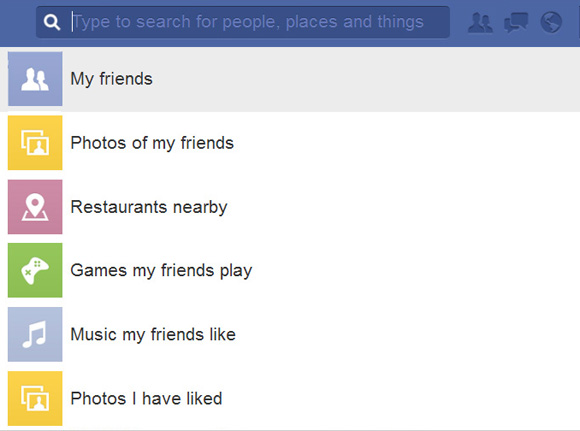This screenshot has width=580, height=431.
Task: Open messages chat bubbles icon
Action: point(516,23)
